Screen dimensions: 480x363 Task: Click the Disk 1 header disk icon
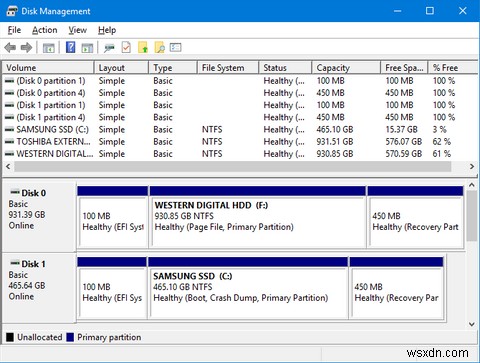pos(15,263)
